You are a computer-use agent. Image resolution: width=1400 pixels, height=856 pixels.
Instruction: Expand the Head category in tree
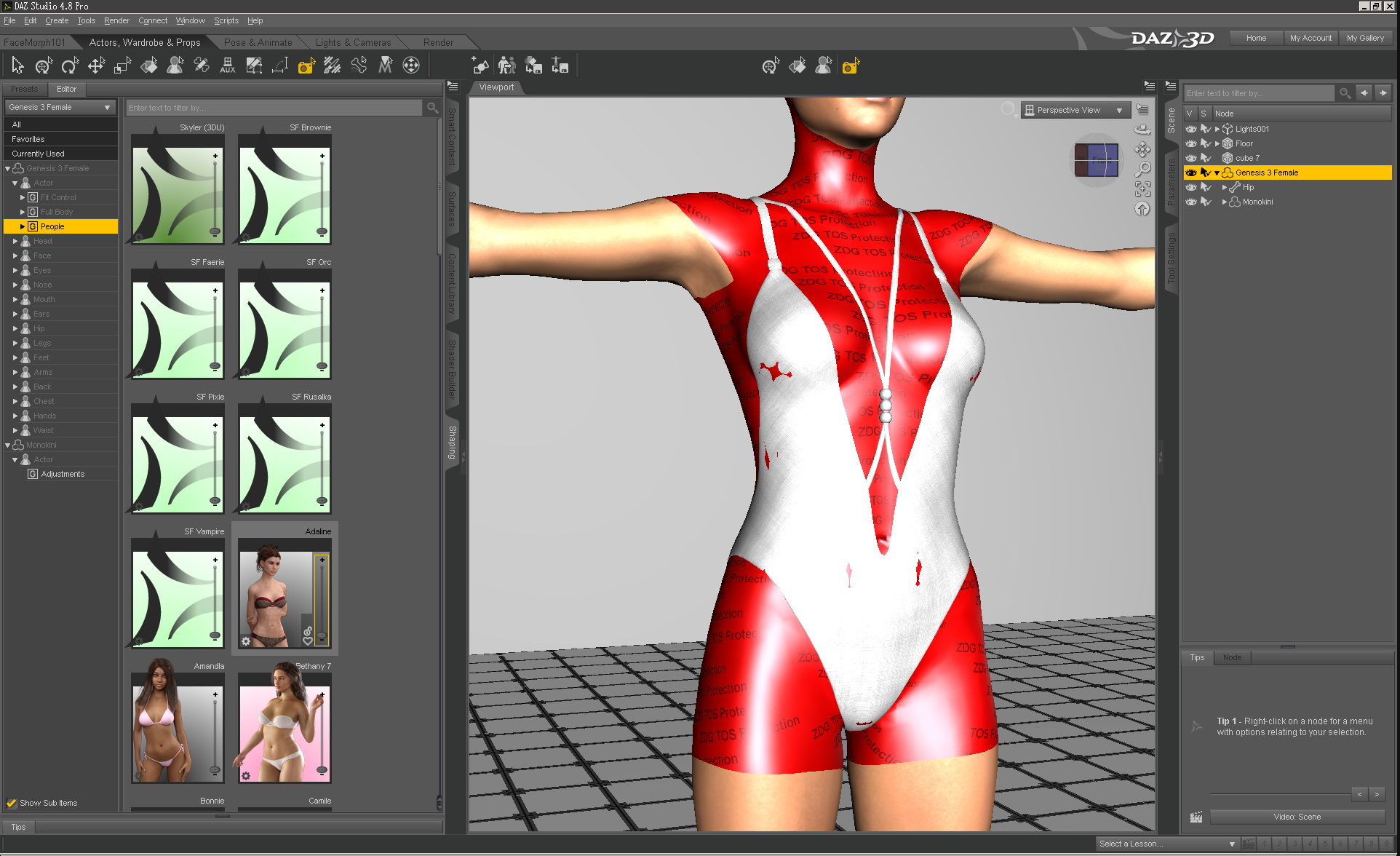tap(15, 241)
